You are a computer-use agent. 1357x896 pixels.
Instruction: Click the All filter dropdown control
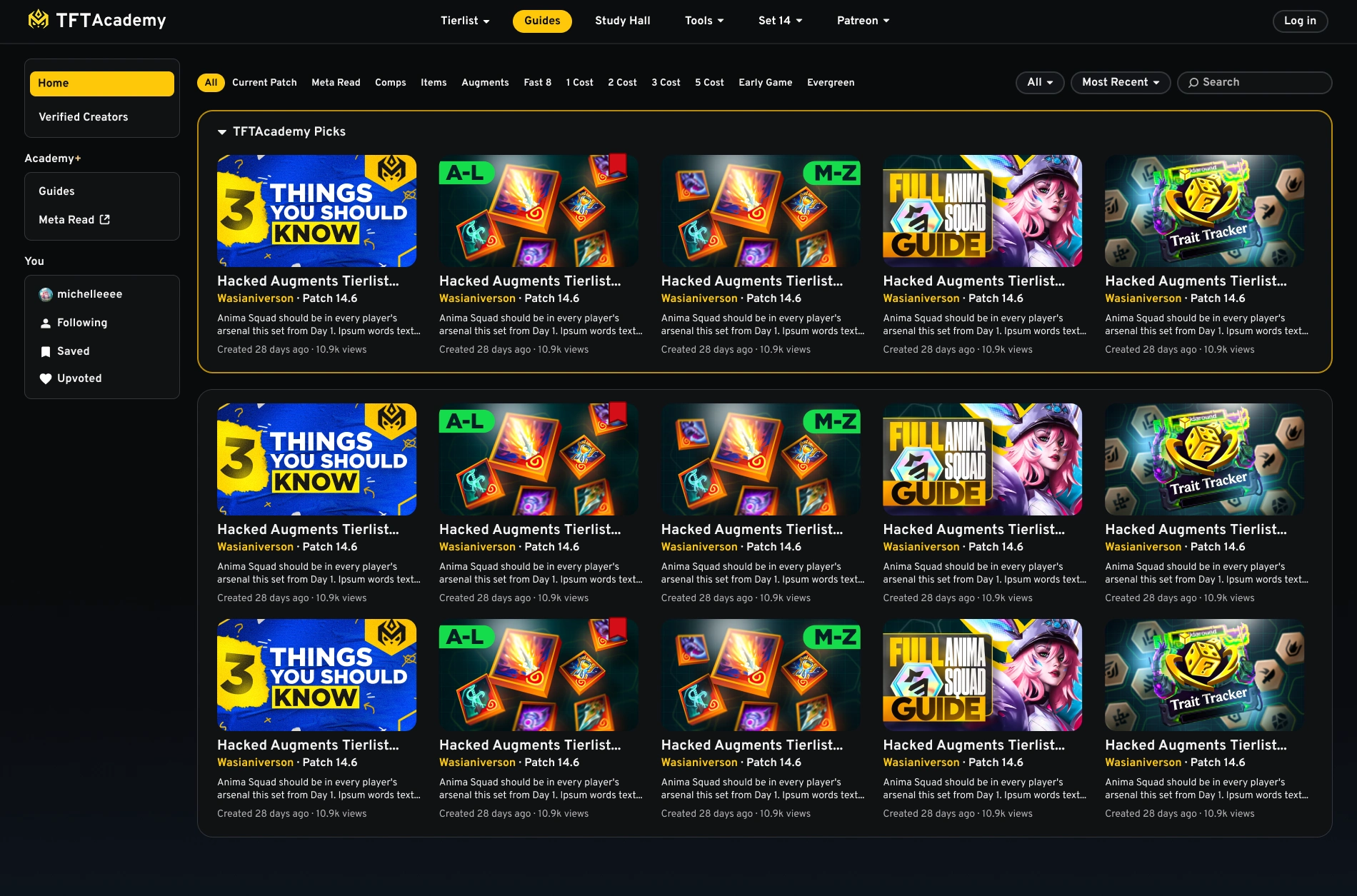coord(1039,82)
